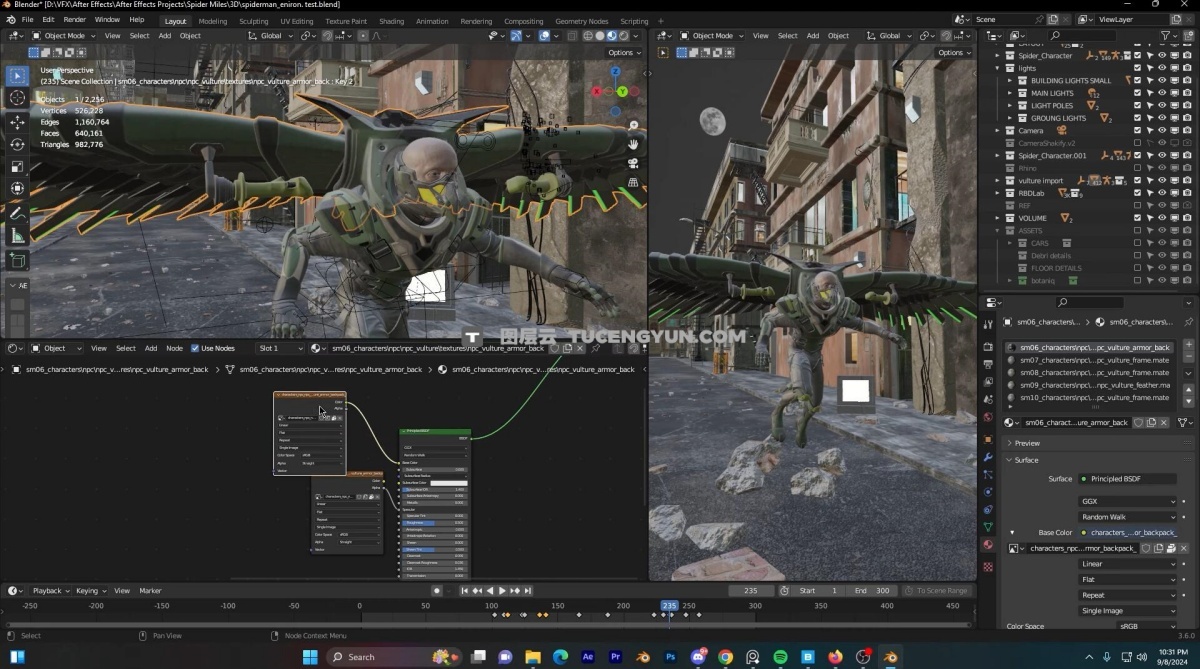This screenshot has width=1200, height=669.
Task: Open the File menu
Action: tap(27, 20)
